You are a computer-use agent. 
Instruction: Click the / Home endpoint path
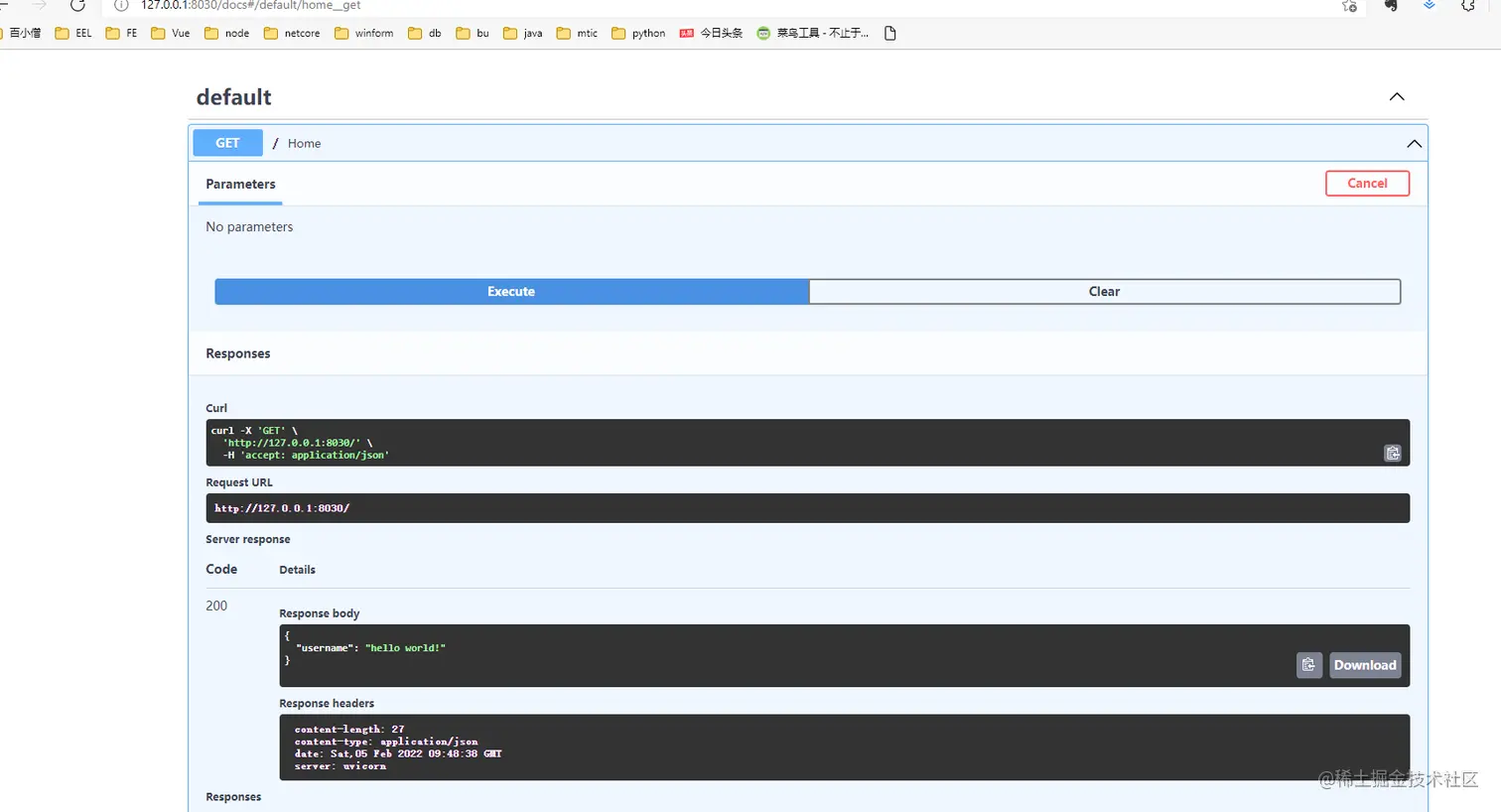click(297, 143)
